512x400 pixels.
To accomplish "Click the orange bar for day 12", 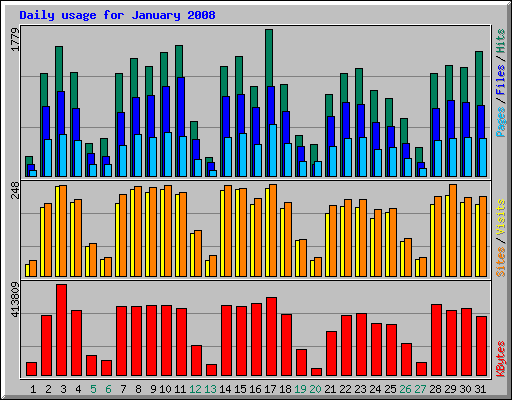I will tap(198, 253).
